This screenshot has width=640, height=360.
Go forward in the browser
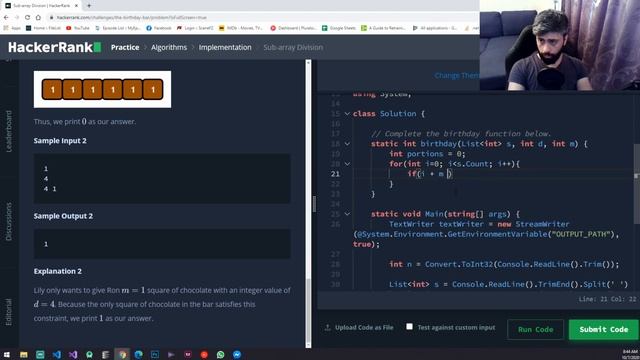[17, 18]
